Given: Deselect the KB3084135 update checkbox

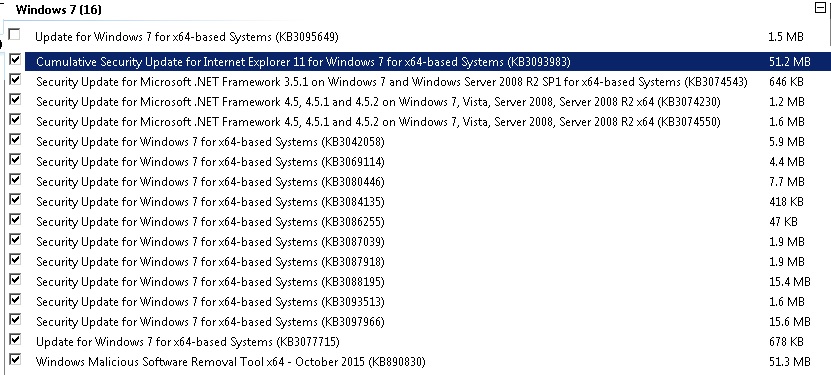Looking at the screenshot, I should [x=15, y=200].
